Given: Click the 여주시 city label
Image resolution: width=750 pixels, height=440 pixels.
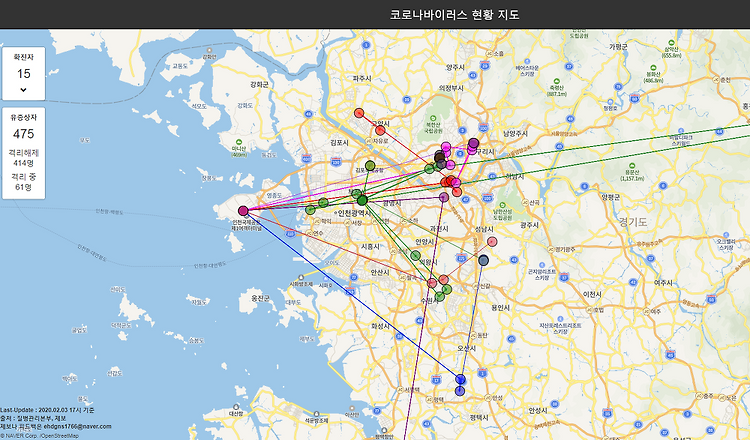Looking at the screenshot, I should 663,283.
